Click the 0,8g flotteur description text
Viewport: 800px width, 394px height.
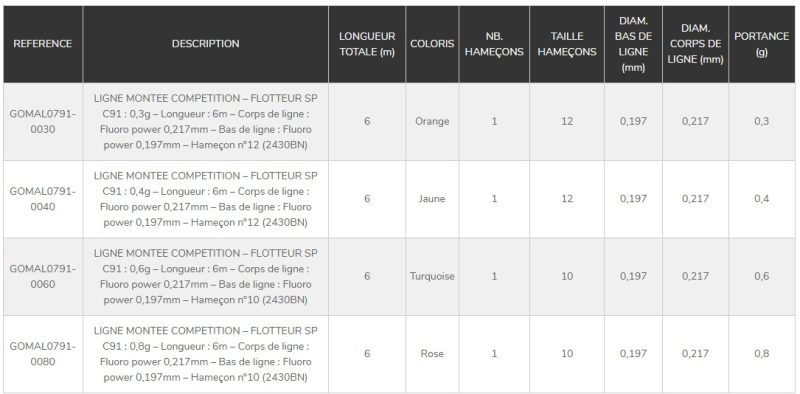point(206,354)
